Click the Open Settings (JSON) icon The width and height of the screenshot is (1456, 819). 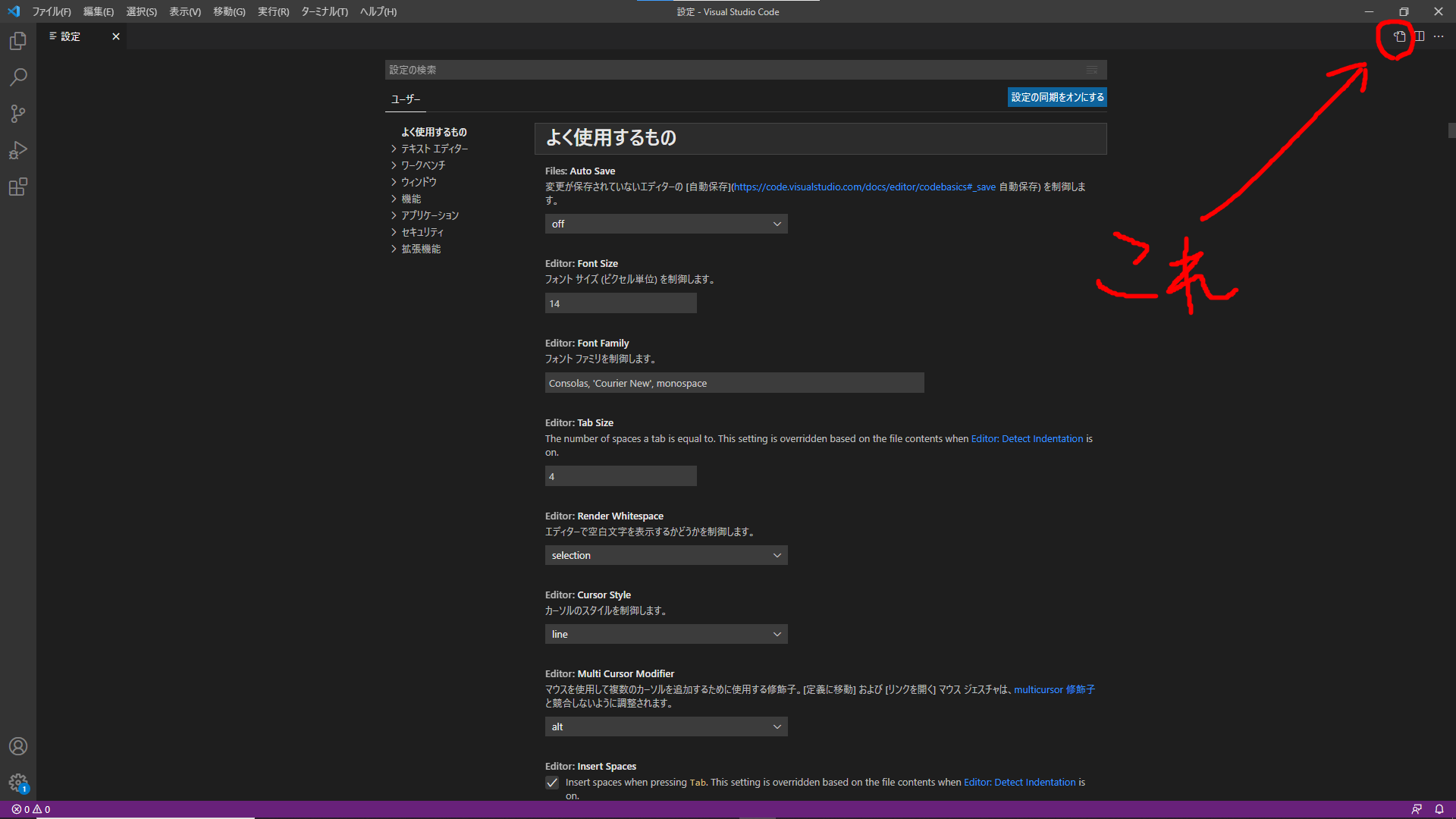(x=1399, y=36)
